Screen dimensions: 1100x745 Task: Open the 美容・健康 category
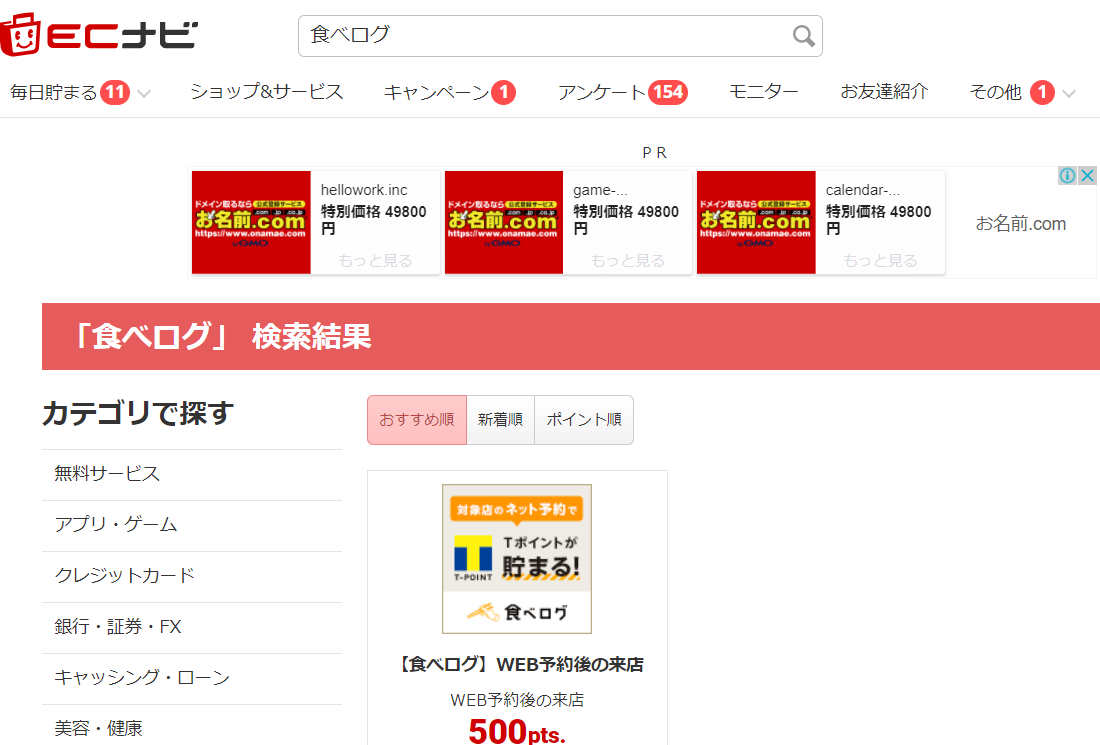coord(192,726)
